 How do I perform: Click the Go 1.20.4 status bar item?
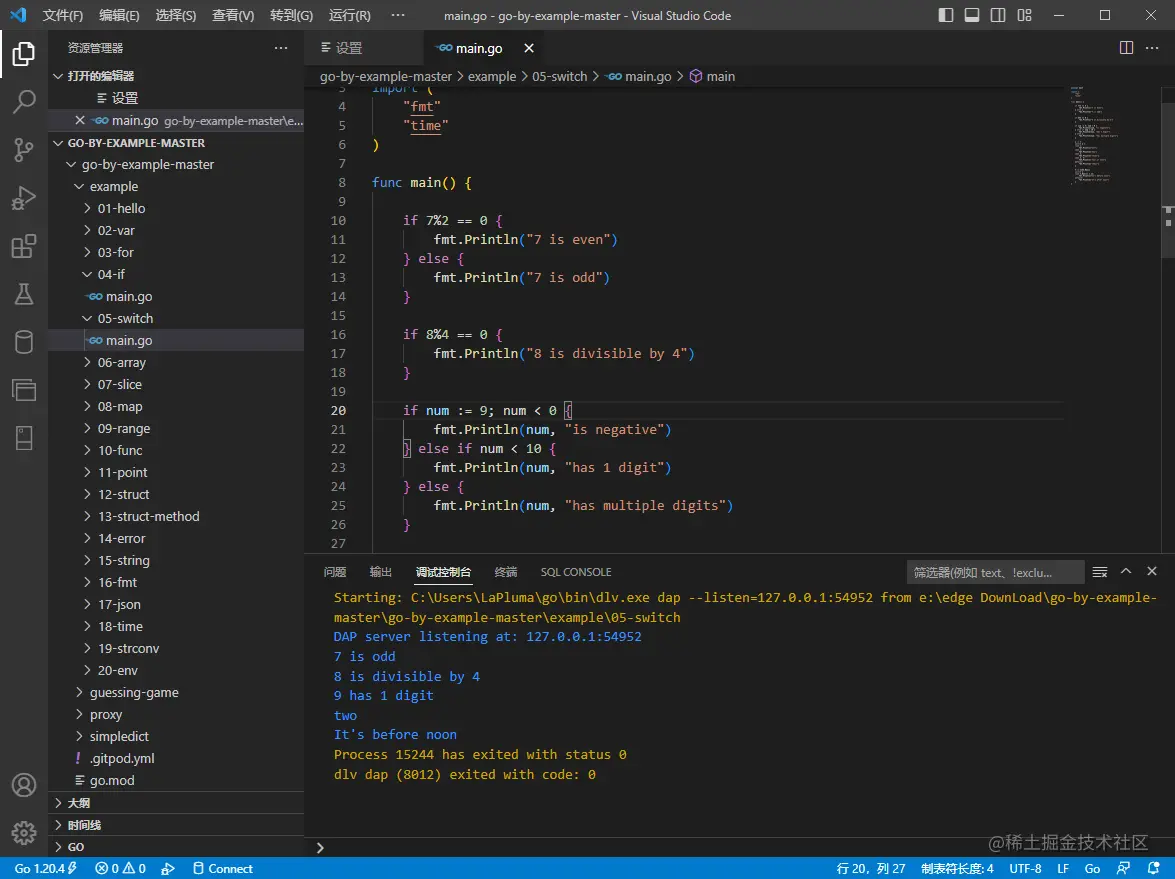[x=45, y=868]
